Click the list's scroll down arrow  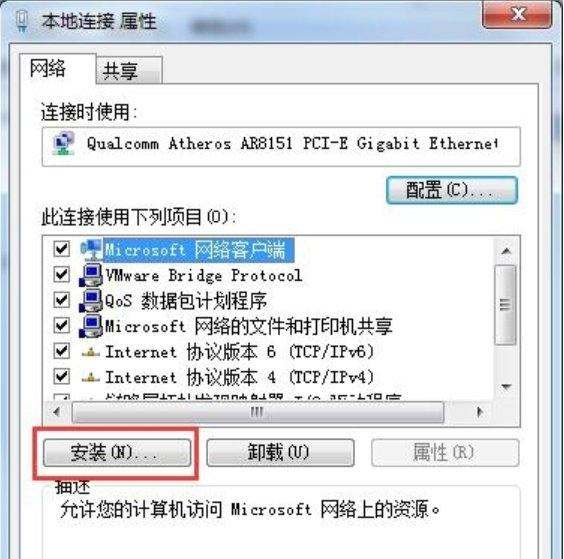506,387
